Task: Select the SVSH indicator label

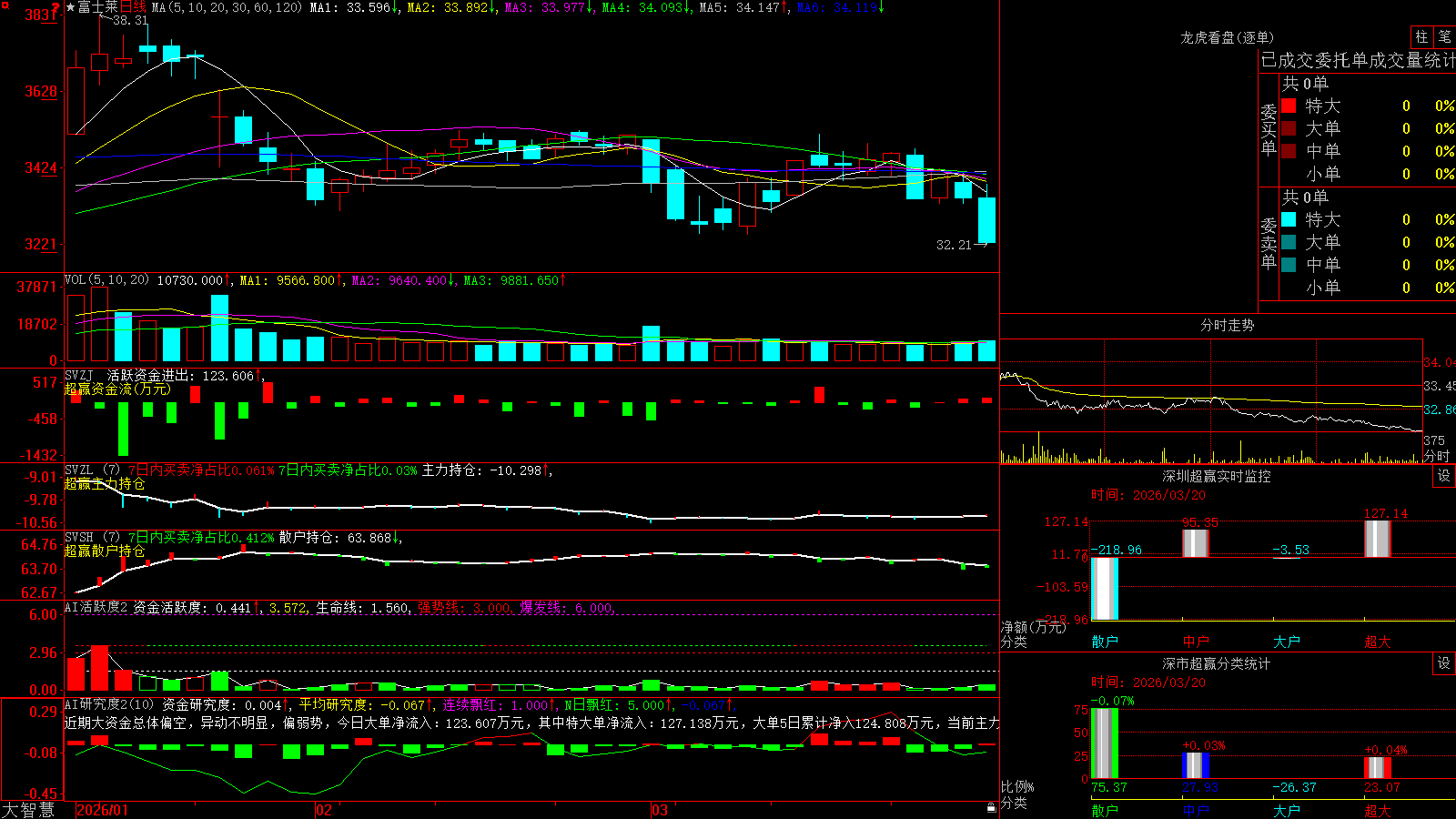Action: point(79,538)
